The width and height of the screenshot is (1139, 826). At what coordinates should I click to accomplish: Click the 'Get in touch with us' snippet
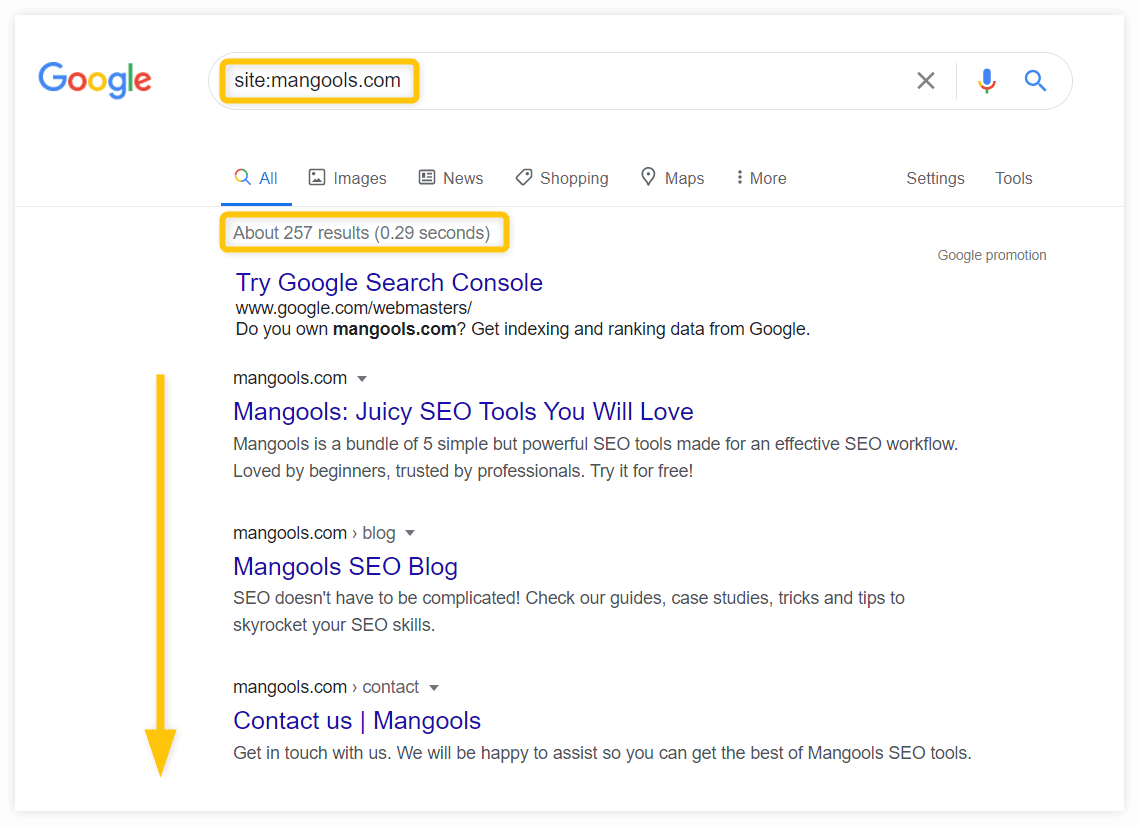coord(602,753)
